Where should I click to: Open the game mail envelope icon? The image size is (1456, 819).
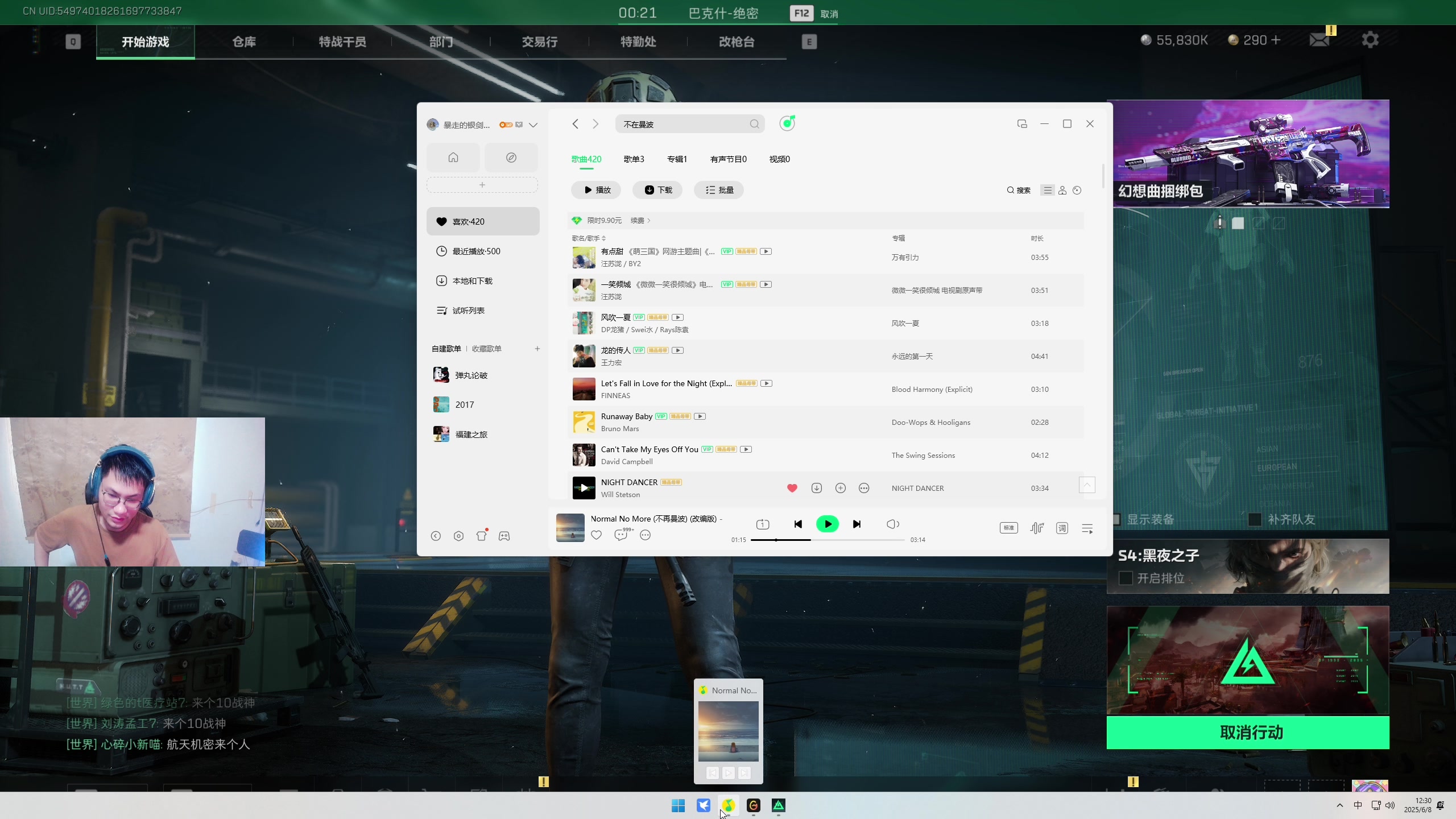click(1319, 40)
